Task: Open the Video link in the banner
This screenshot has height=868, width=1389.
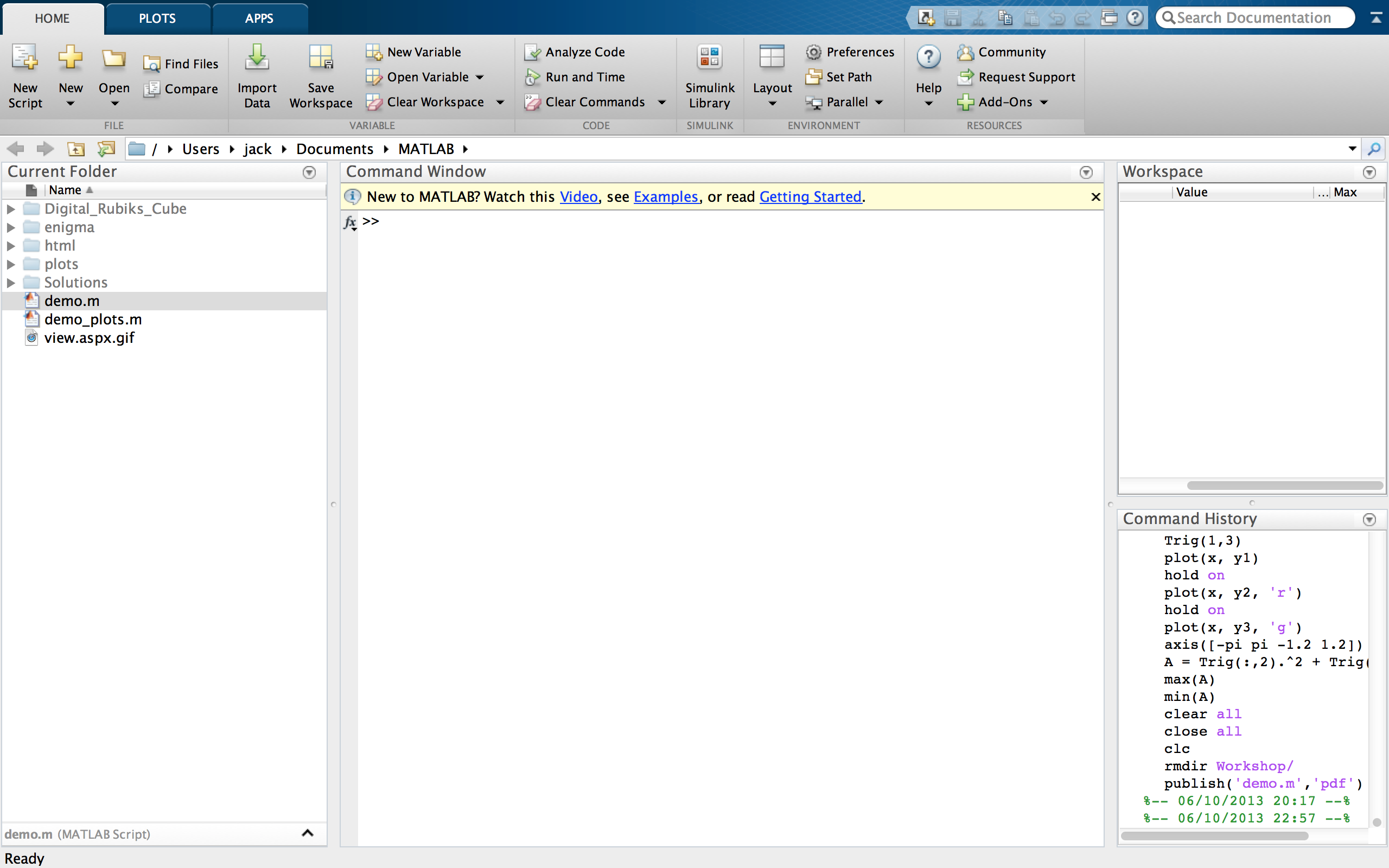Action: tap(578, 197)
